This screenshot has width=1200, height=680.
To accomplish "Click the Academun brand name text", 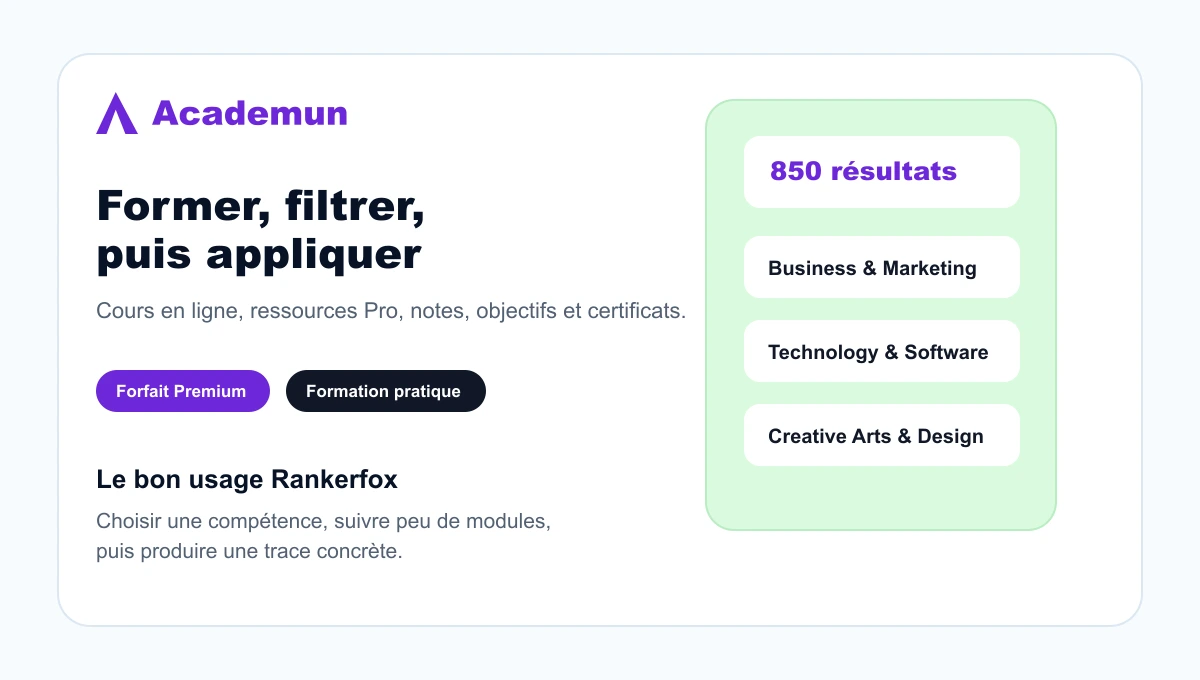I will click(250, 113).
